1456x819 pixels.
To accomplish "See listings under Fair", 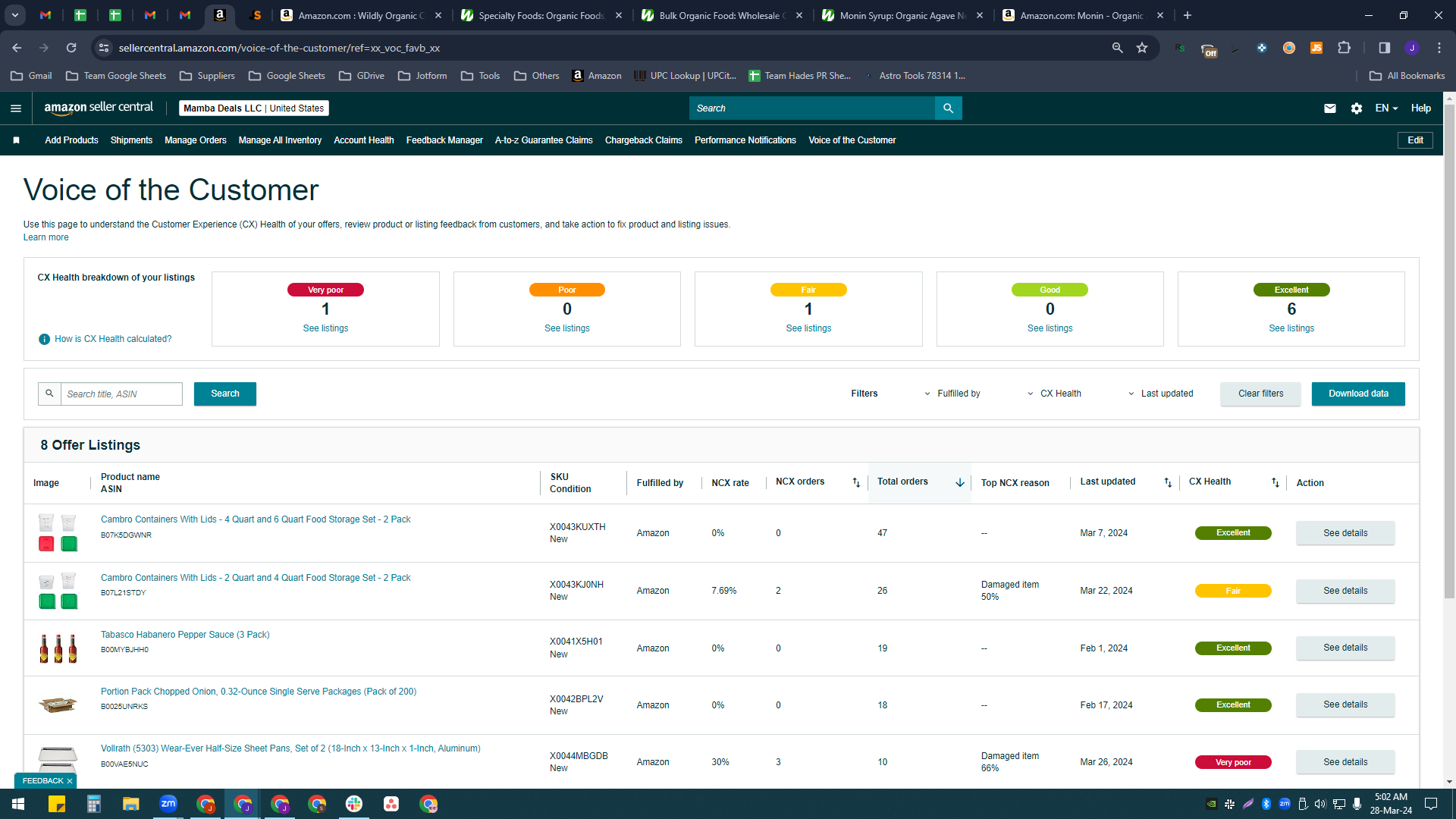I will tap(808, 328).
